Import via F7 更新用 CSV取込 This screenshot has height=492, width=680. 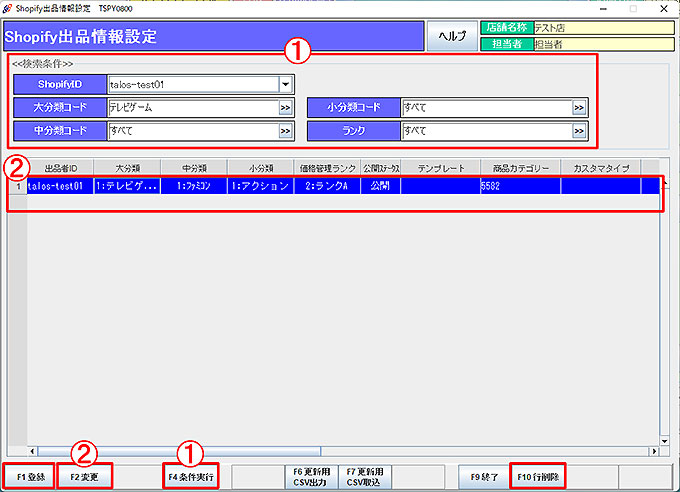tap(364, 477)
